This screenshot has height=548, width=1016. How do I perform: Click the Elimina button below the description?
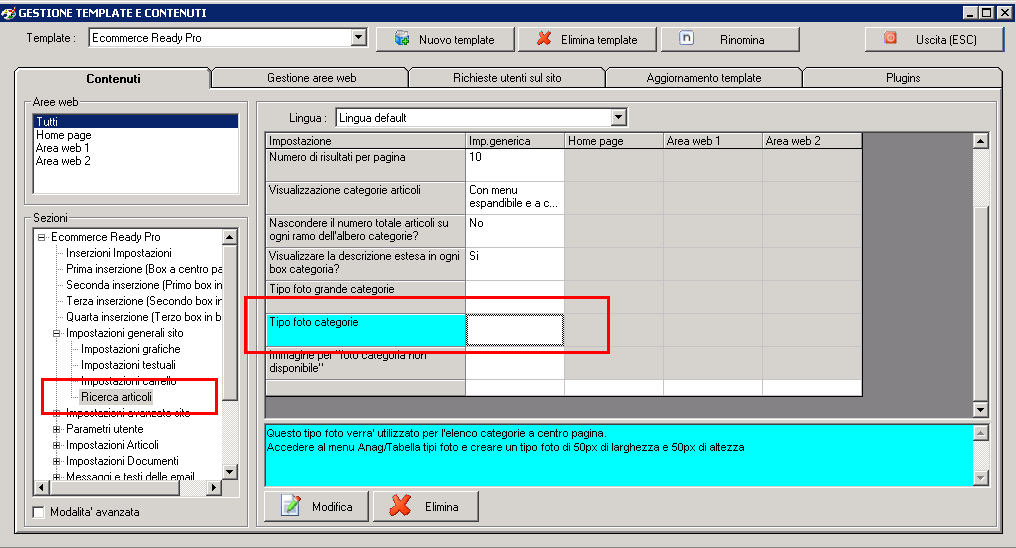click(426, 506)
